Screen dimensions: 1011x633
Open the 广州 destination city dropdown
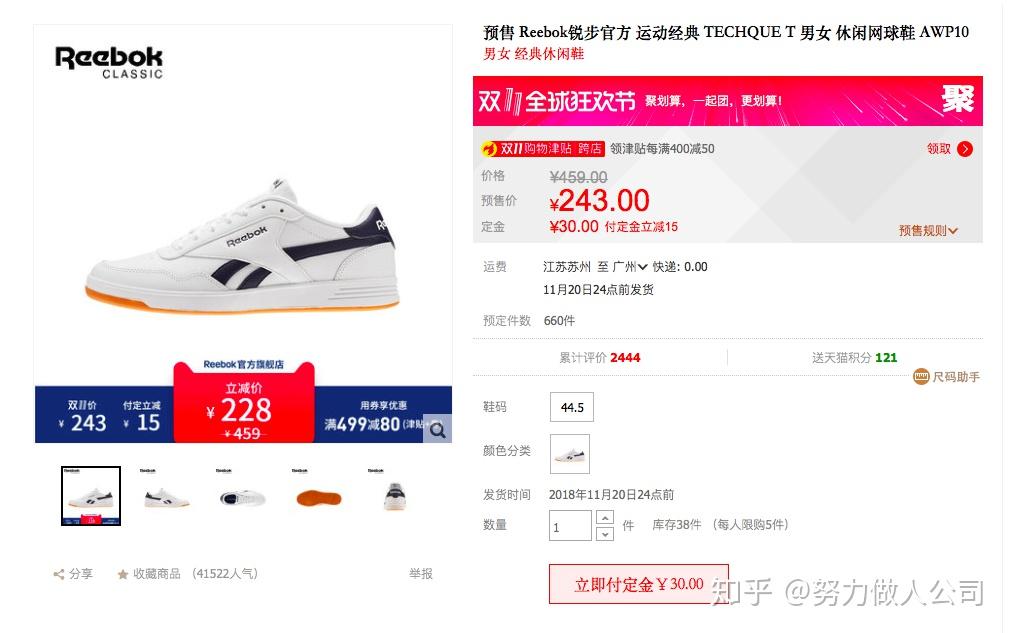630,267
